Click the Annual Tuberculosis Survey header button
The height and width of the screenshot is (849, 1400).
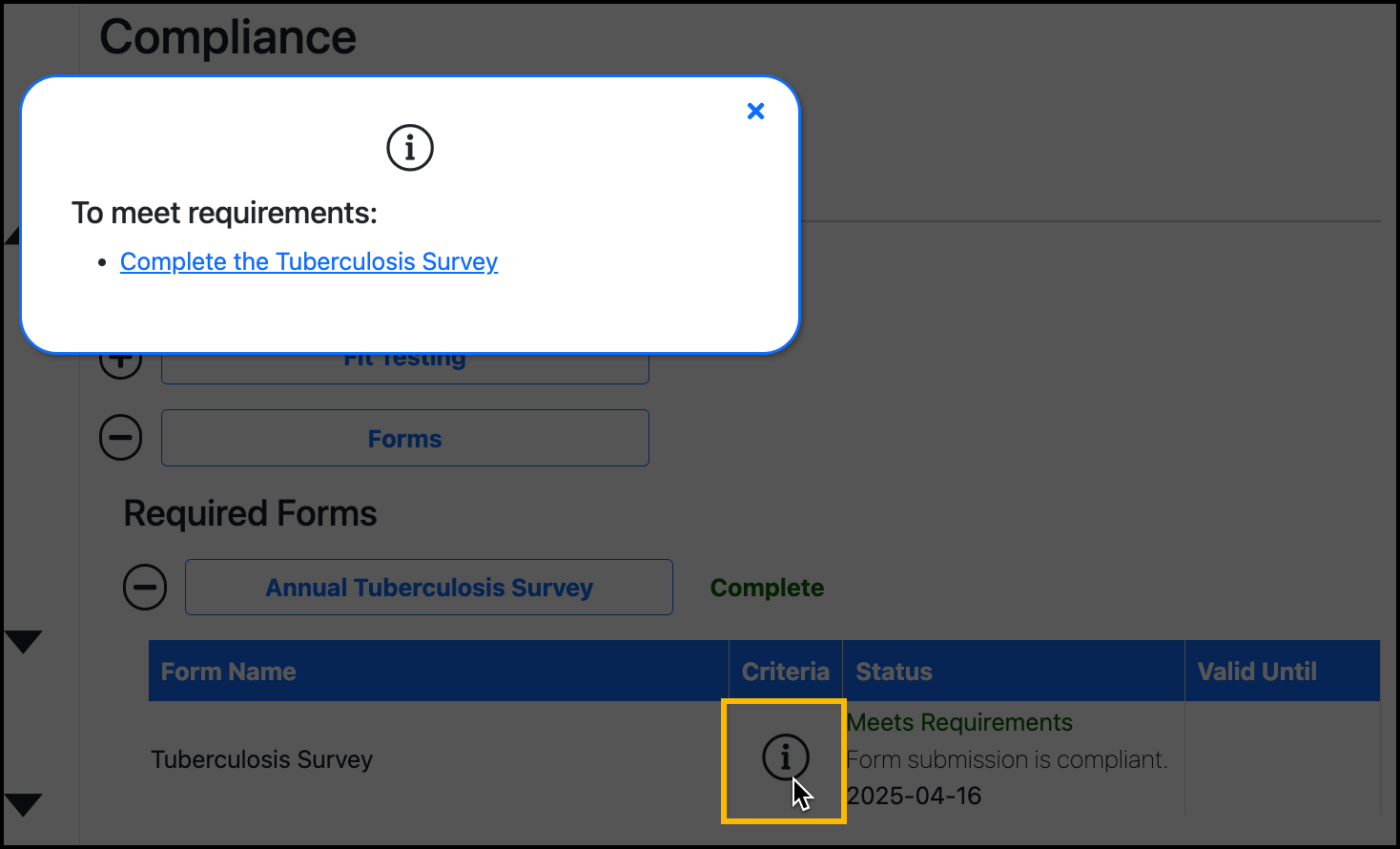click(428, 587)
